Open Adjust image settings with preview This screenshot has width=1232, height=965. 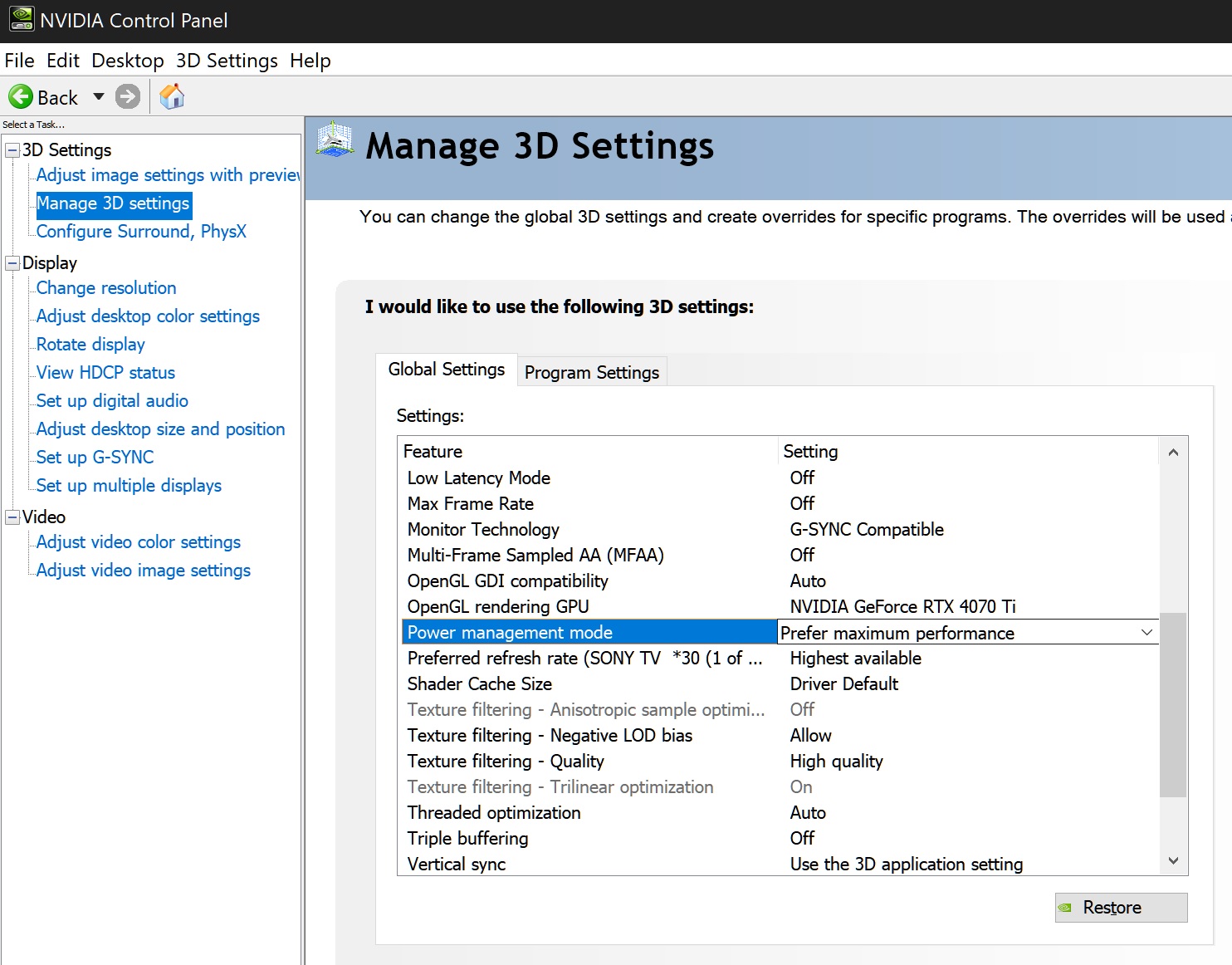[x=168, y=175]
